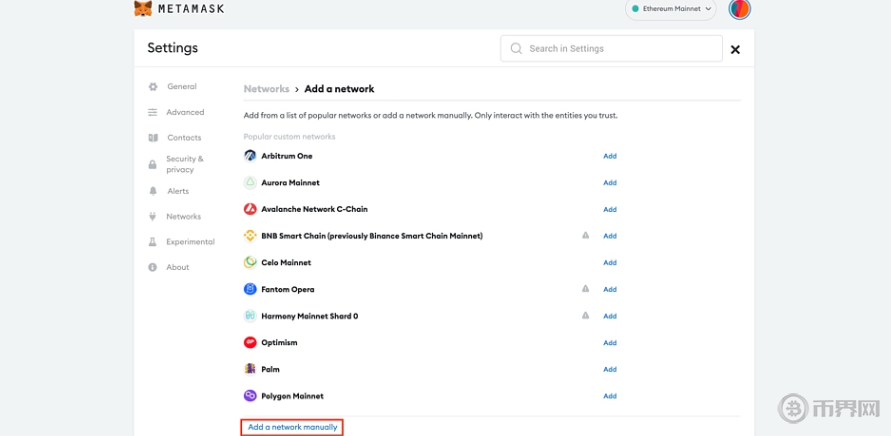Click the Avalanche Network C-Chain icon

[x=250, y=209]
